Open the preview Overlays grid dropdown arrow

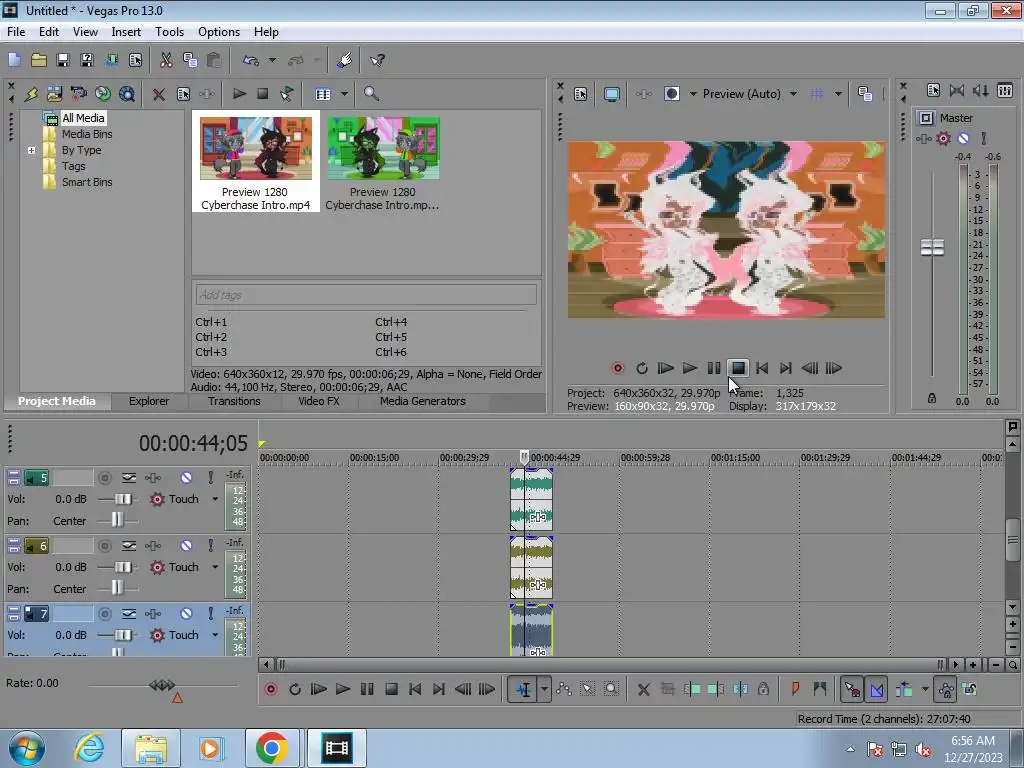click(x=838, y=94)
